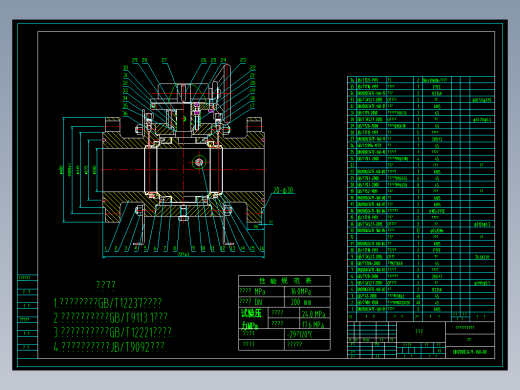
Task: Click technical note 1 referencing GB/T12237
Action: click(108, 303)
